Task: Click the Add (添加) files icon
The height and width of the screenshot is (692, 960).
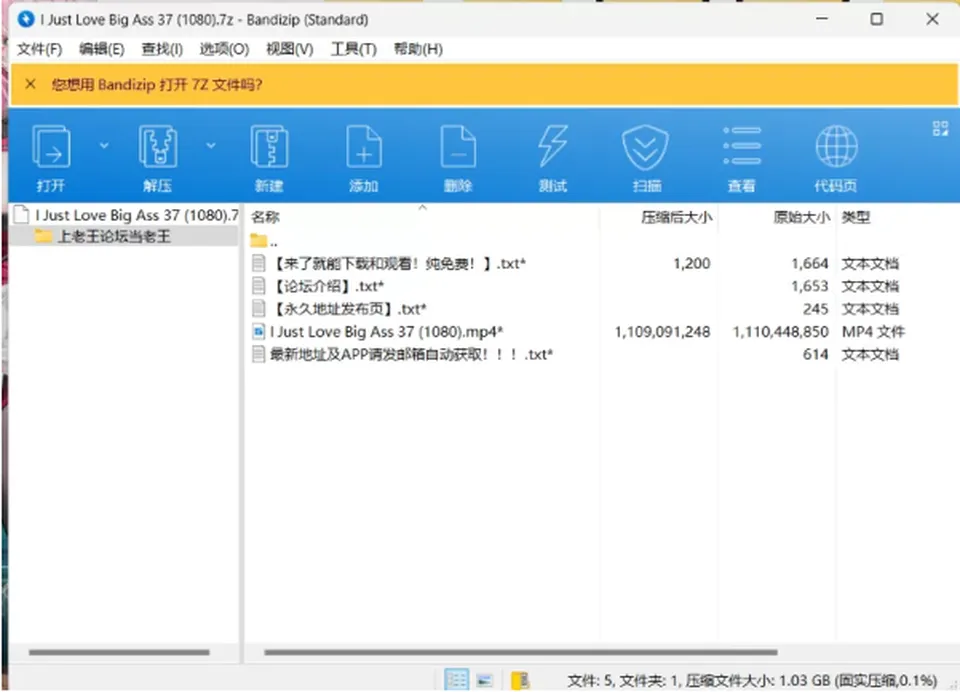Action: coord(364,147)
